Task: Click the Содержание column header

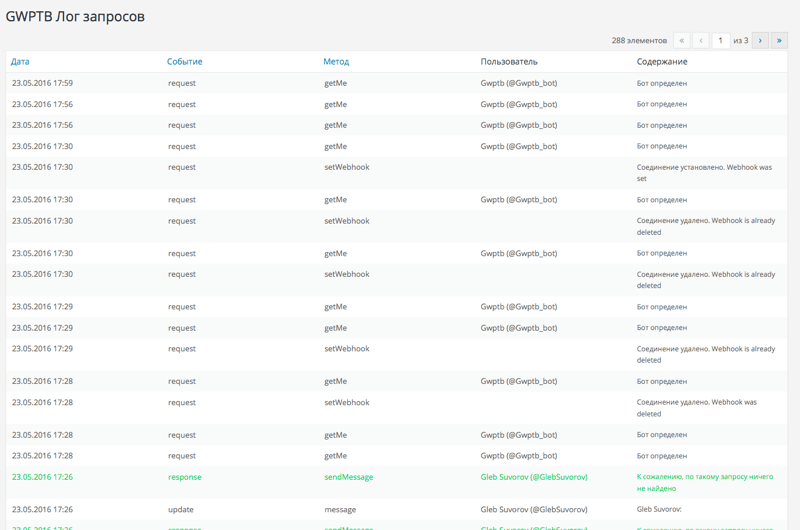Action: coord(662,62)
